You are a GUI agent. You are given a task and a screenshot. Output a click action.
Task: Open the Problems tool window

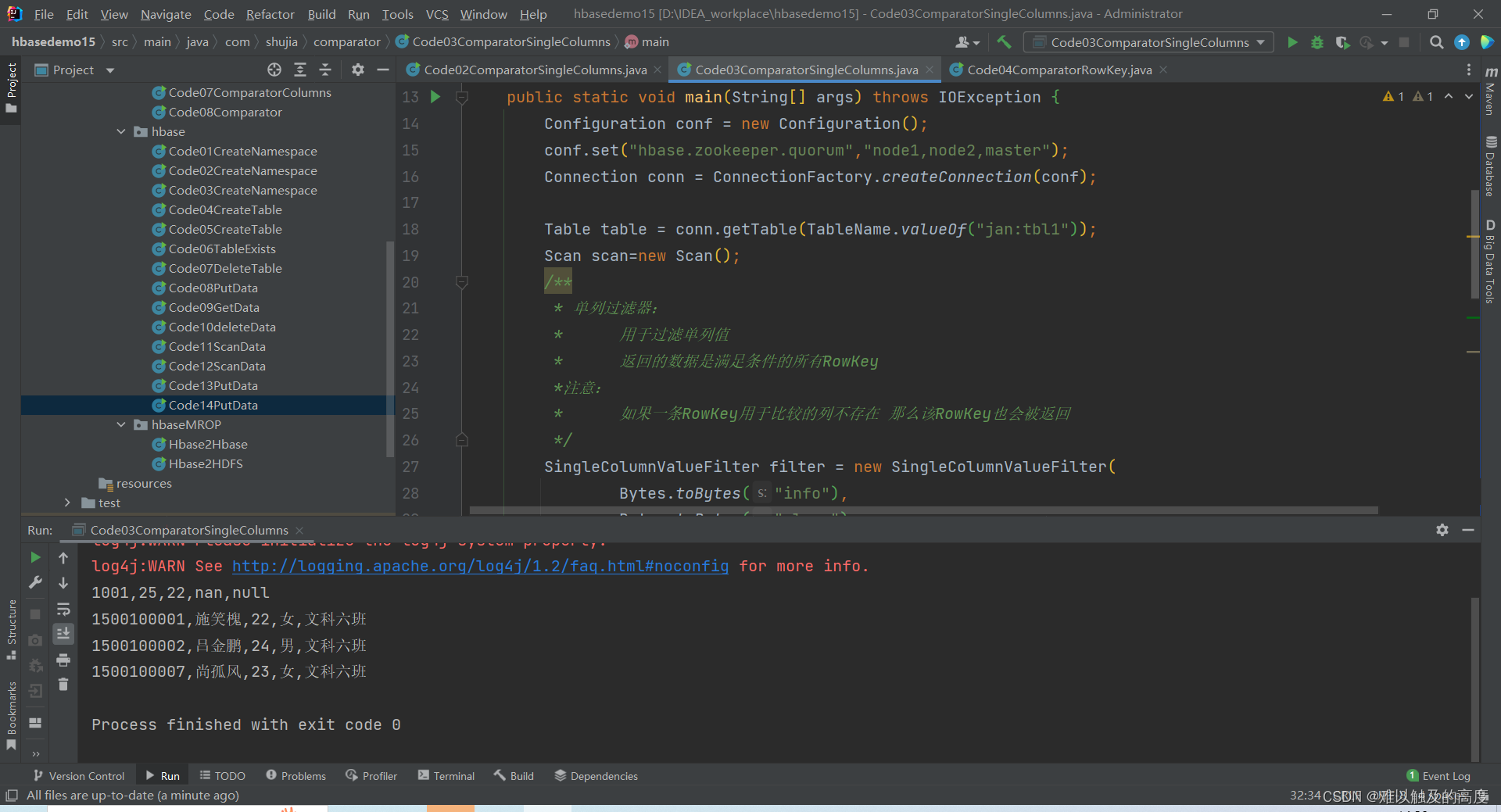tap(296, 776)
